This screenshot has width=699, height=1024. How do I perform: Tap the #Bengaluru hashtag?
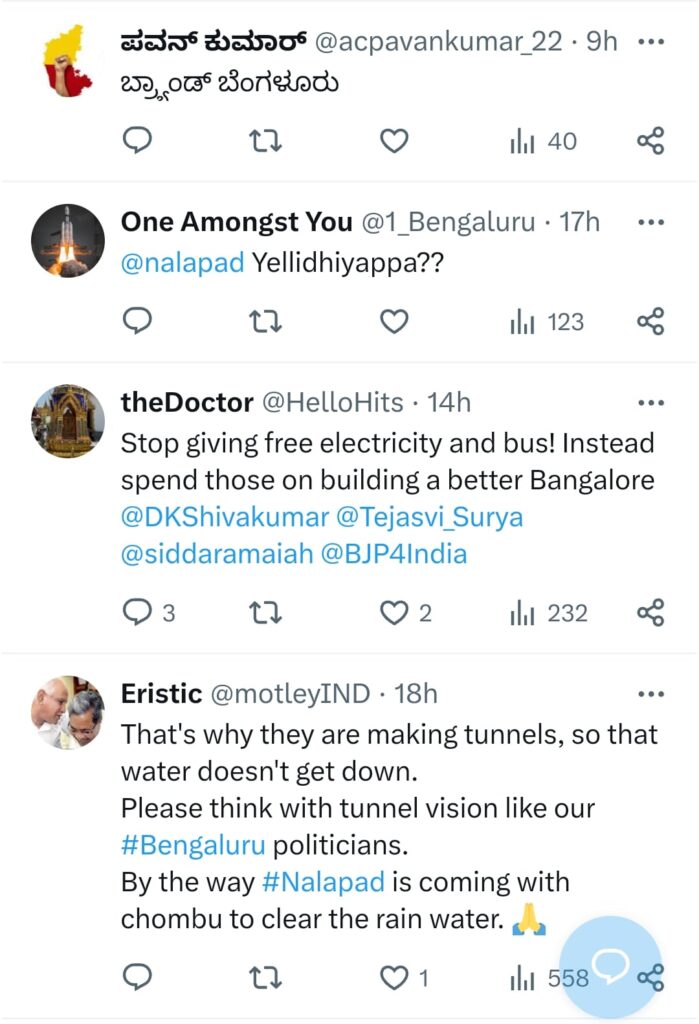[193, 845]
